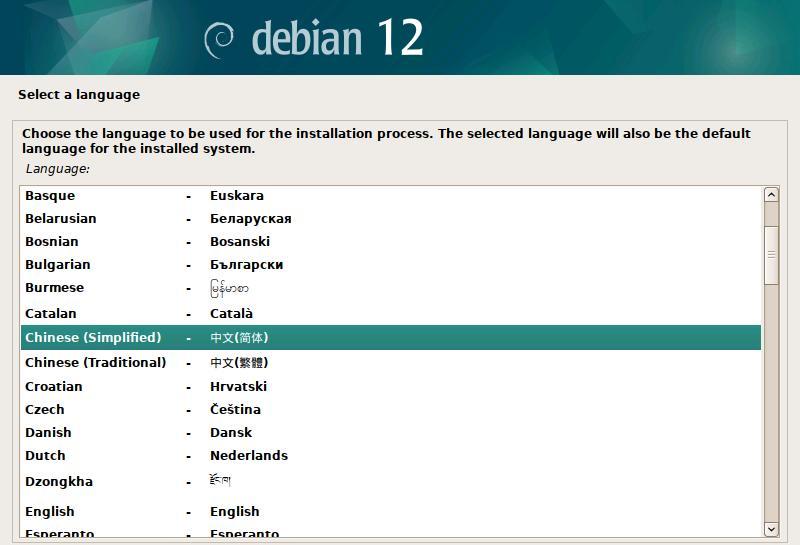Select Danish language row
This screenshot has height=545, width=800.
(391, 432)
